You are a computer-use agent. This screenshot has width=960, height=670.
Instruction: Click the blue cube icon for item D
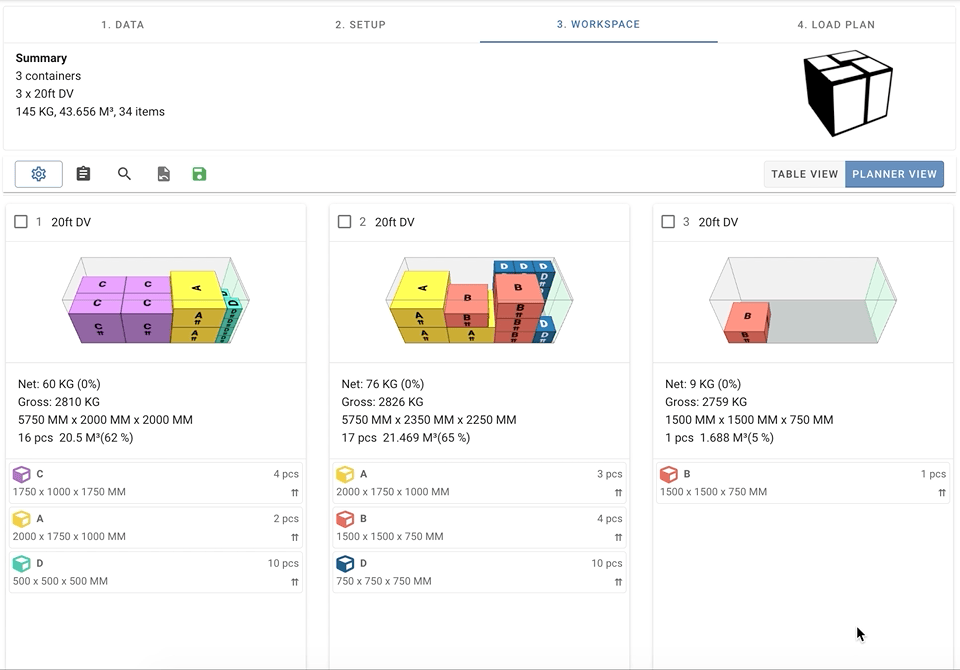tap(345, 564)
